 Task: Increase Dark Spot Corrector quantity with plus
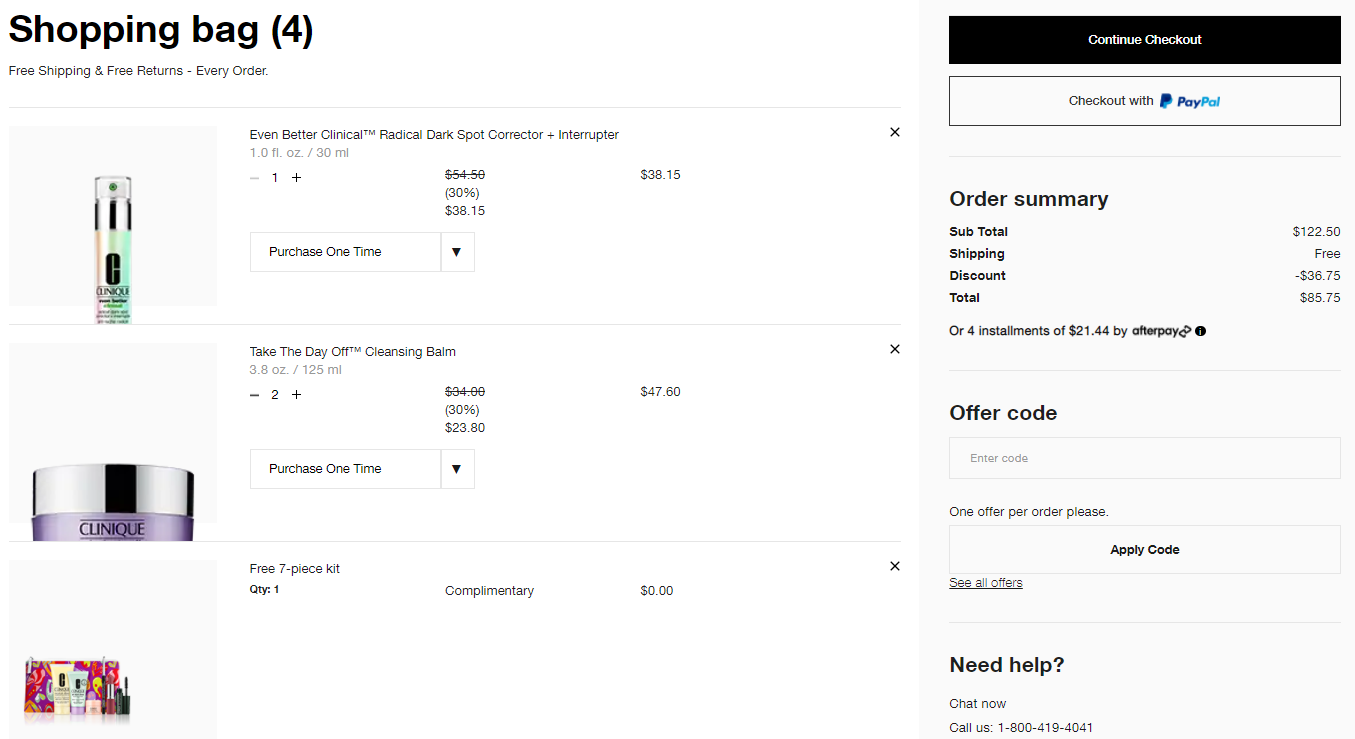(296, 178)
